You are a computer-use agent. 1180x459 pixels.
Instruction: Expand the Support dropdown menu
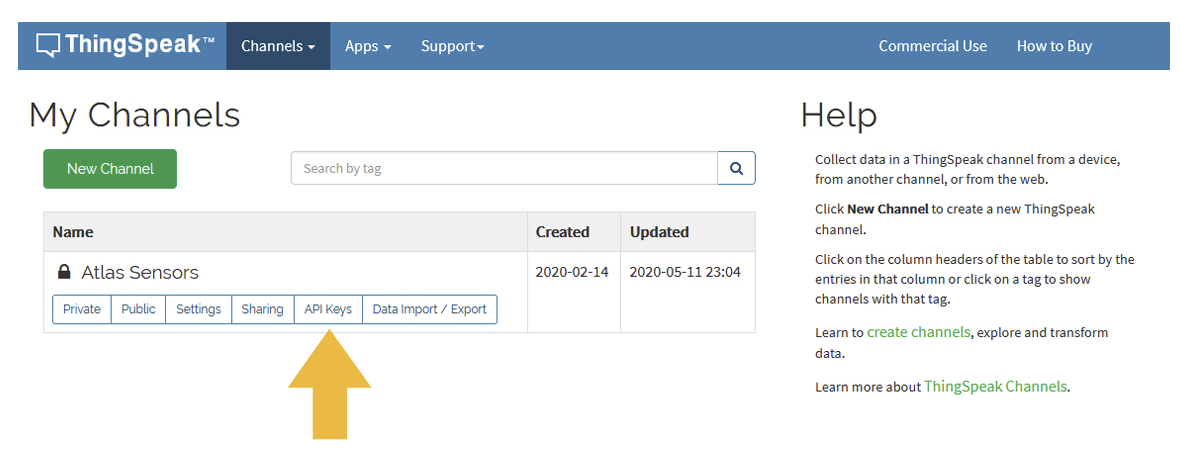(452, 46)
